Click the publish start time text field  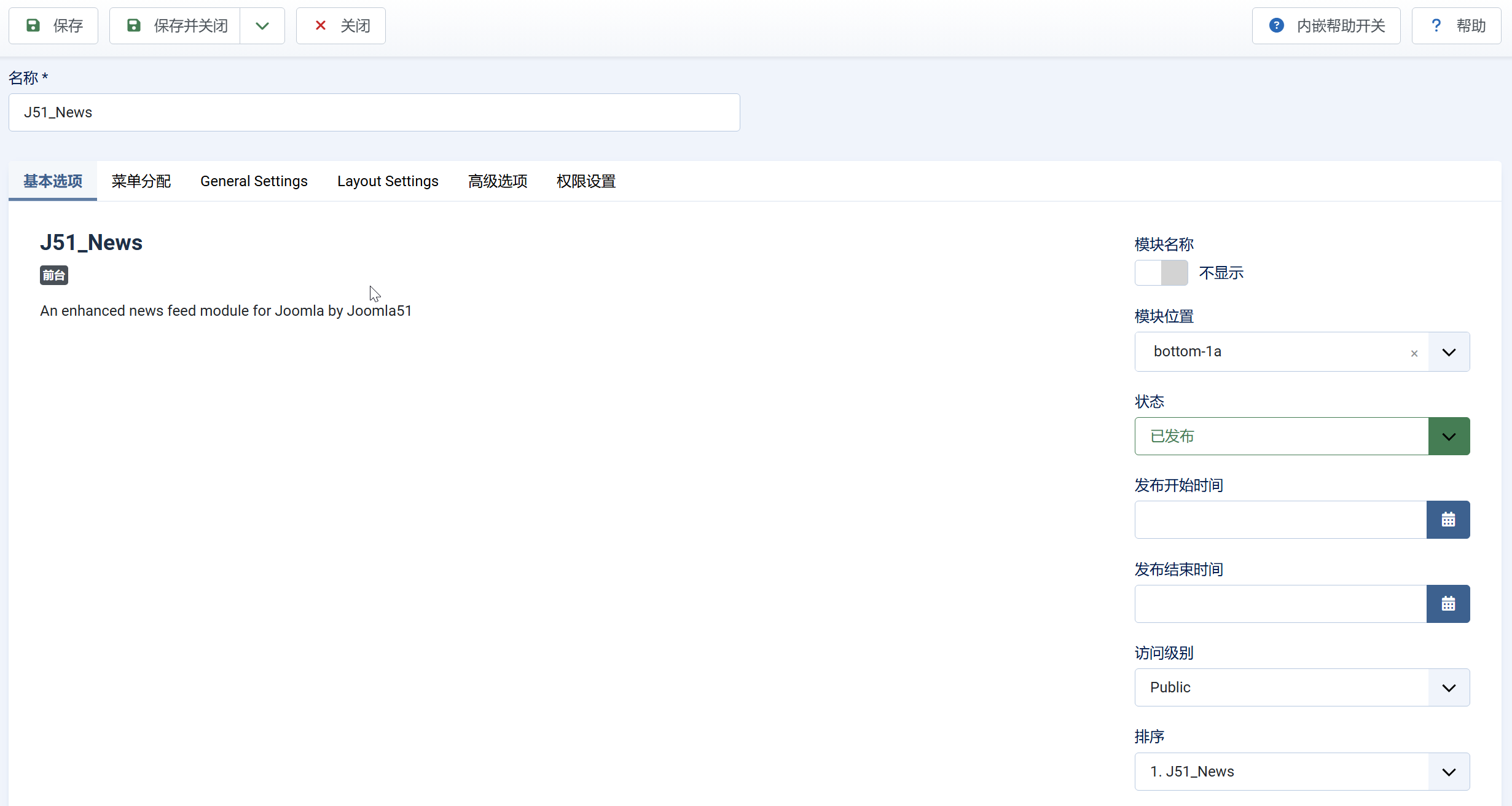(1280, 520)
